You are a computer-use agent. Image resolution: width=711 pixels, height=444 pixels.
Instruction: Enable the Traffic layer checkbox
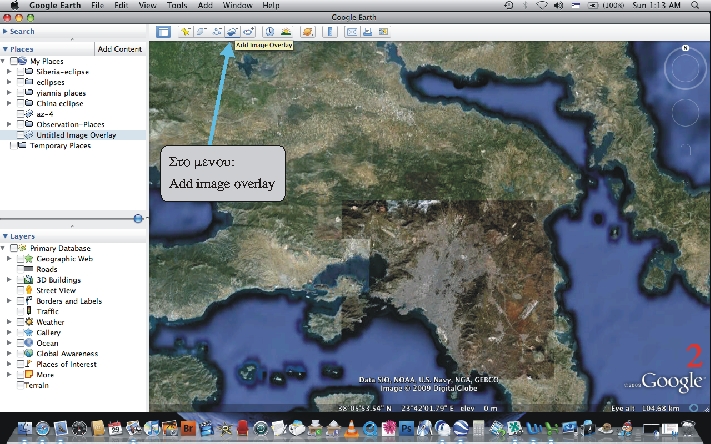[x=20, y=311]
